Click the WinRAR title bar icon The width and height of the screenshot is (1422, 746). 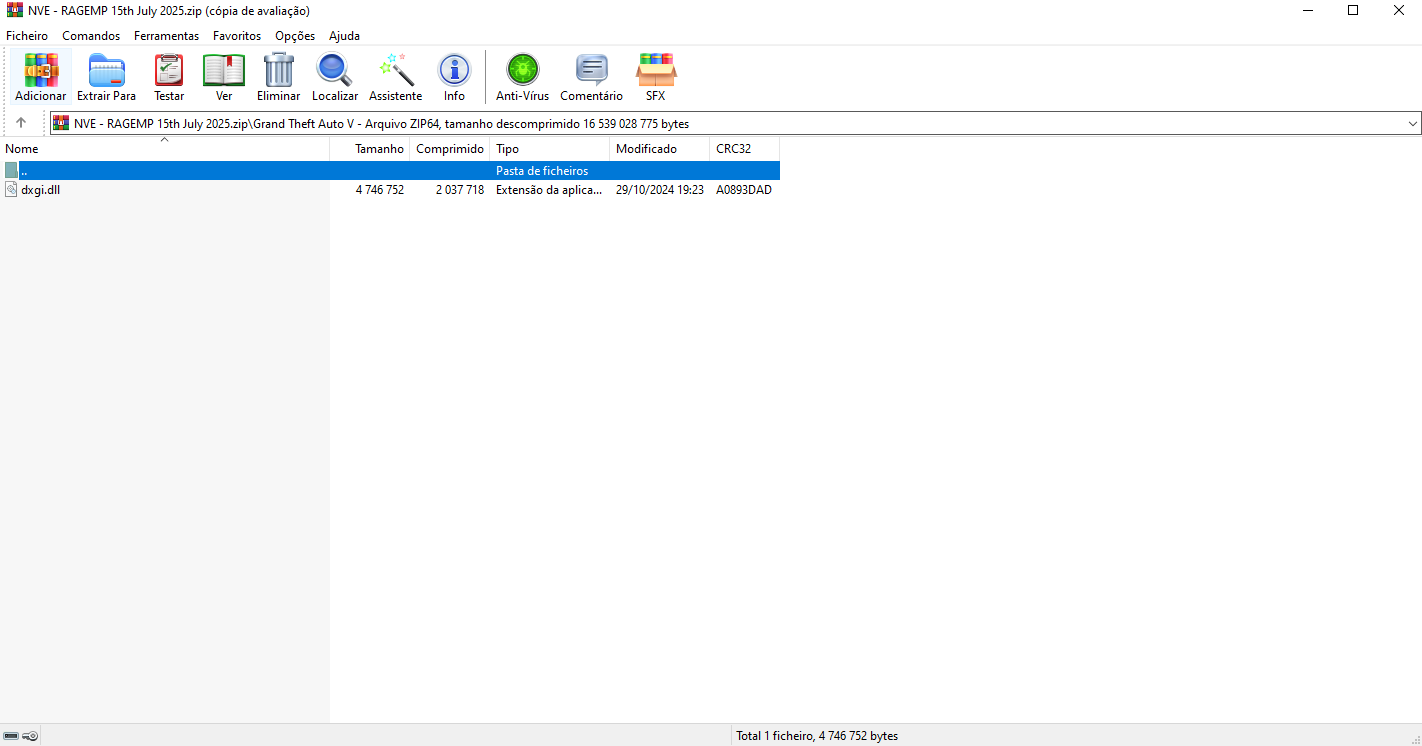coord(15,10)
